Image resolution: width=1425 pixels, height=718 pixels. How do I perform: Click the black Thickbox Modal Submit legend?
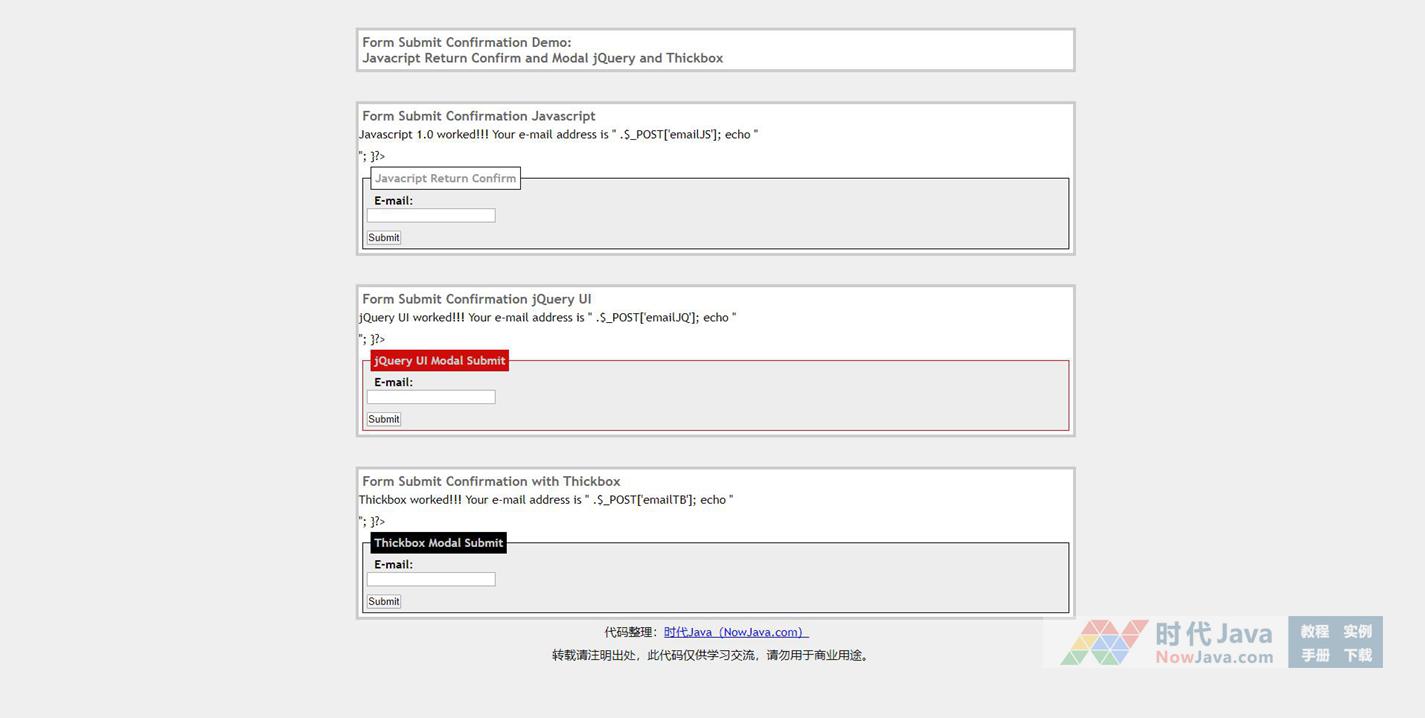point(438,543)
